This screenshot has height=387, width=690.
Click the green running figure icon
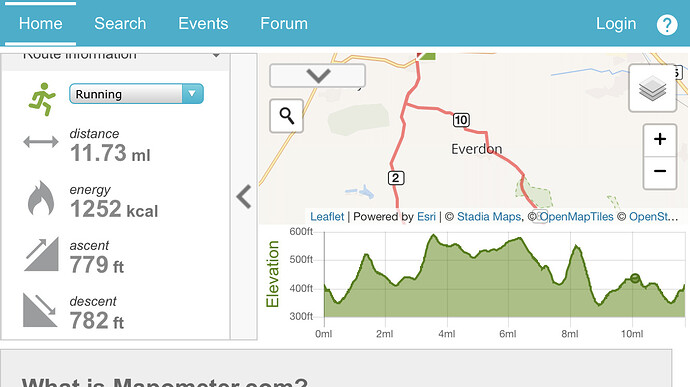click(42, 99)
